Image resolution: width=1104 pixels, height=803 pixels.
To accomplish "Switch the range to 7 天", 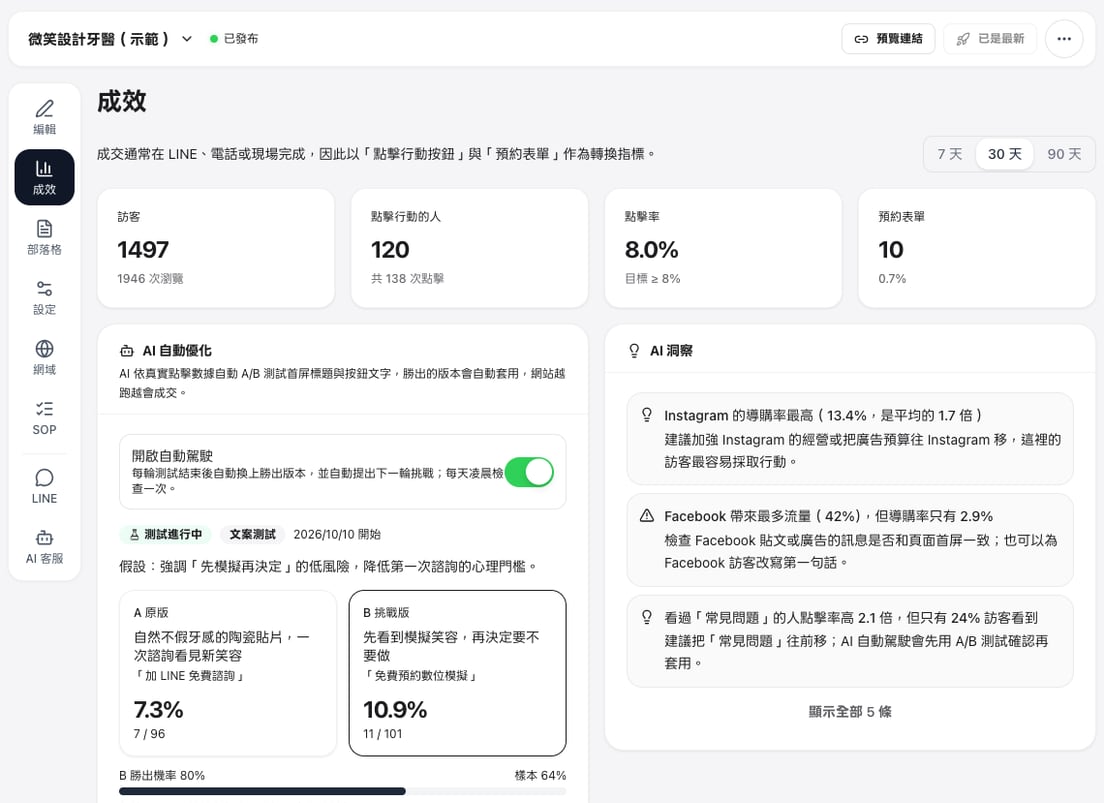I will [950, 154].
